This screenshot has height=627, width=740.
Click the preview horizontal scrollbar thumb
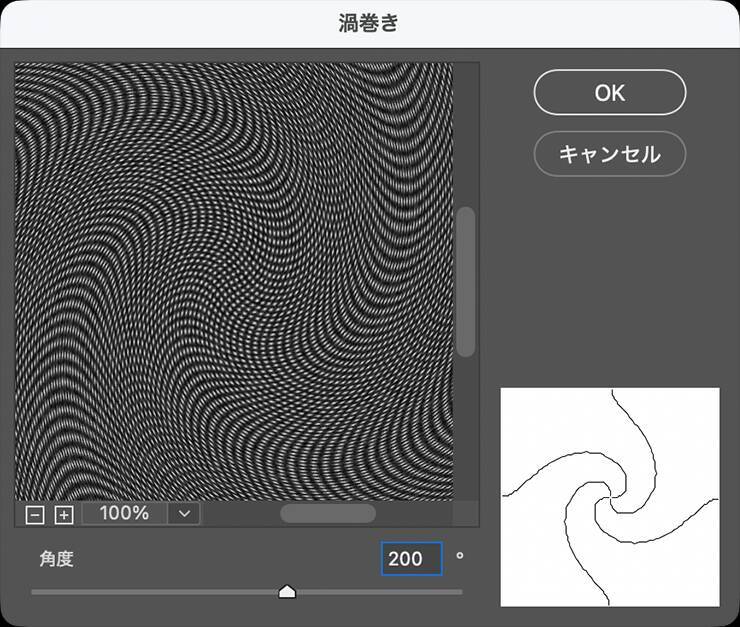click(328, 513)
